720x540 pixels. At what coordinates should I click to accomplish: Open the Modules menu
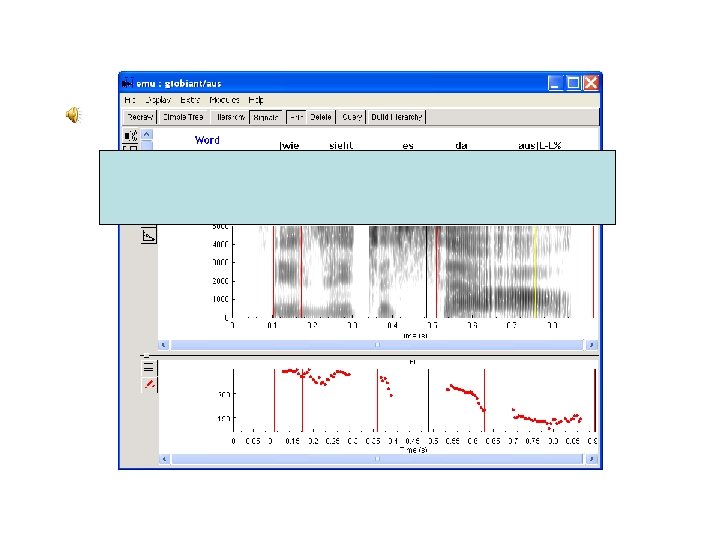point(225,100)
